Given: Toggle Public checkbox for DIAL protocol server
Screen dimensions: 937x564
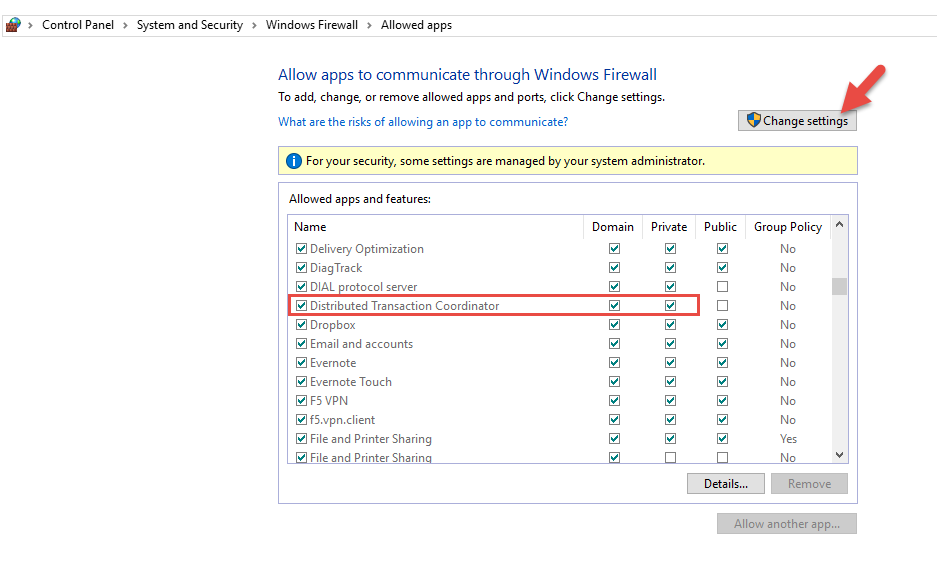Looking at the screenshot, I should (722, 287).
